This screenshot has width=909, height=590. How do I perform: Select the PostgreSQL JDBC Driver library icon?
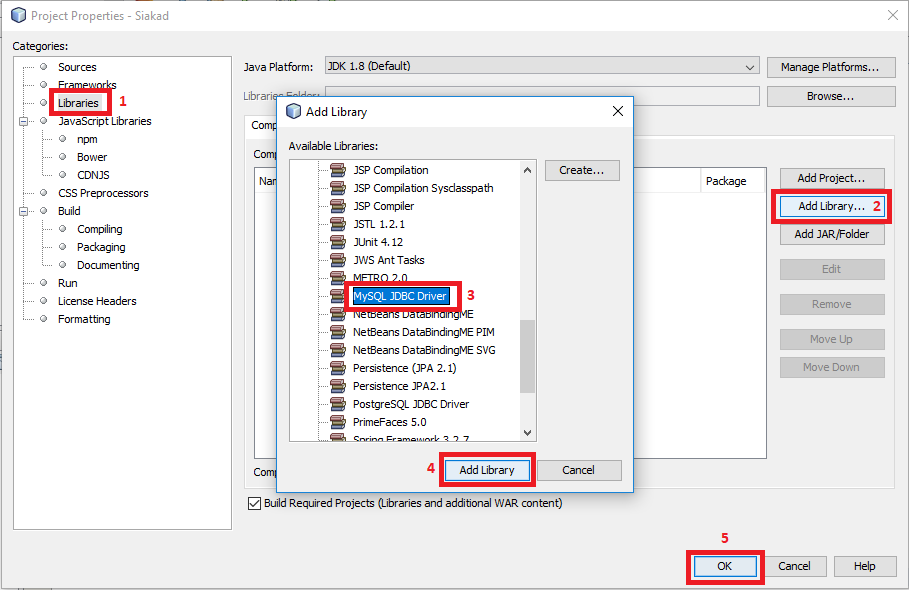[337, 403]
